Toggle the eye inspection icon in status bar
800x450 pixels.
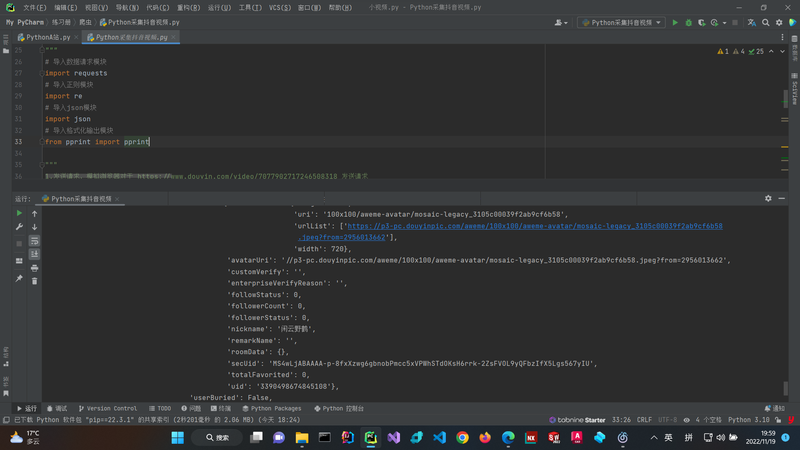(686, 420)
